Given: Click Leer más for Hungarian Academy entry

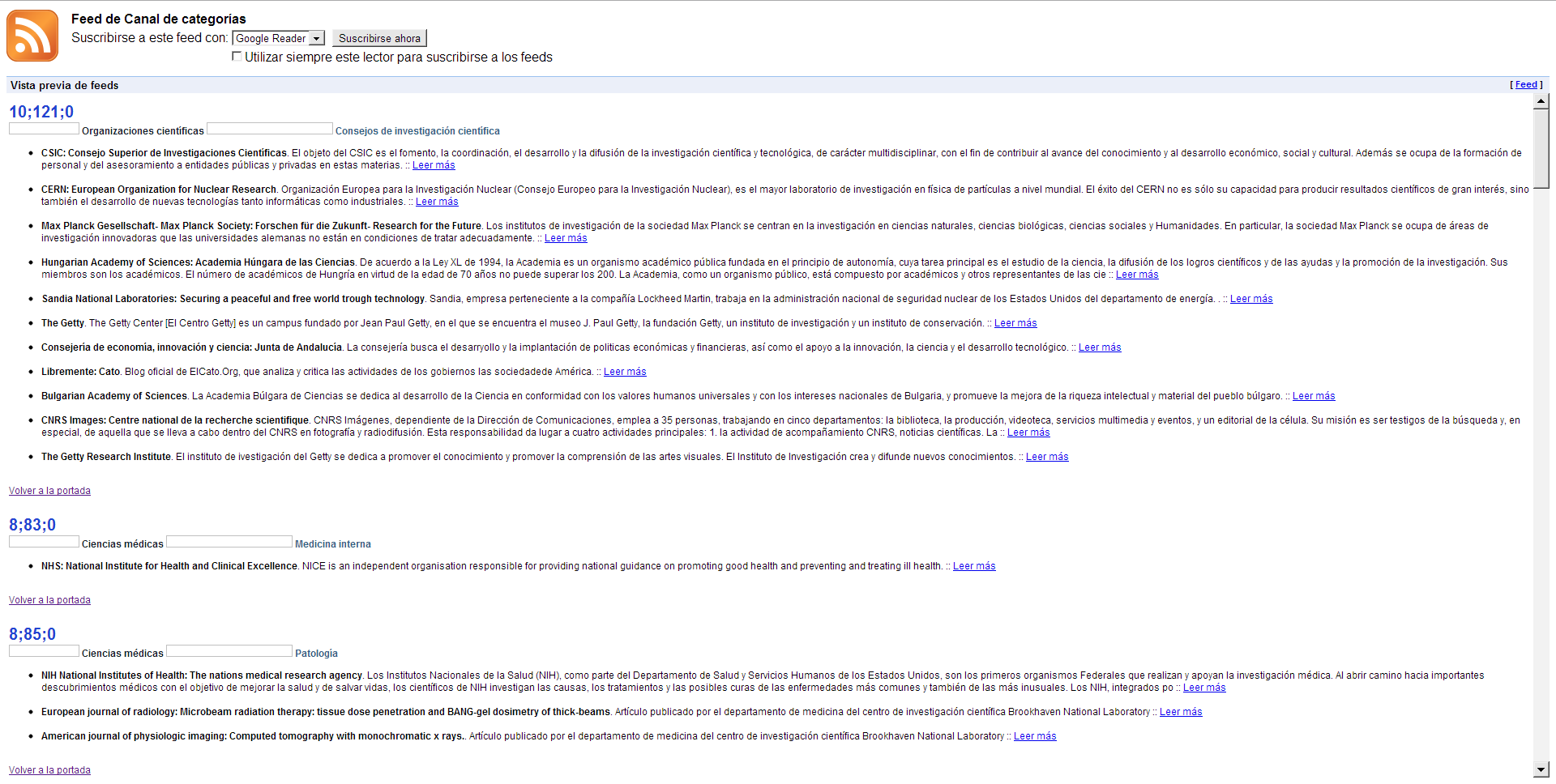Looking at the screenshot, I should (1137, 275).
